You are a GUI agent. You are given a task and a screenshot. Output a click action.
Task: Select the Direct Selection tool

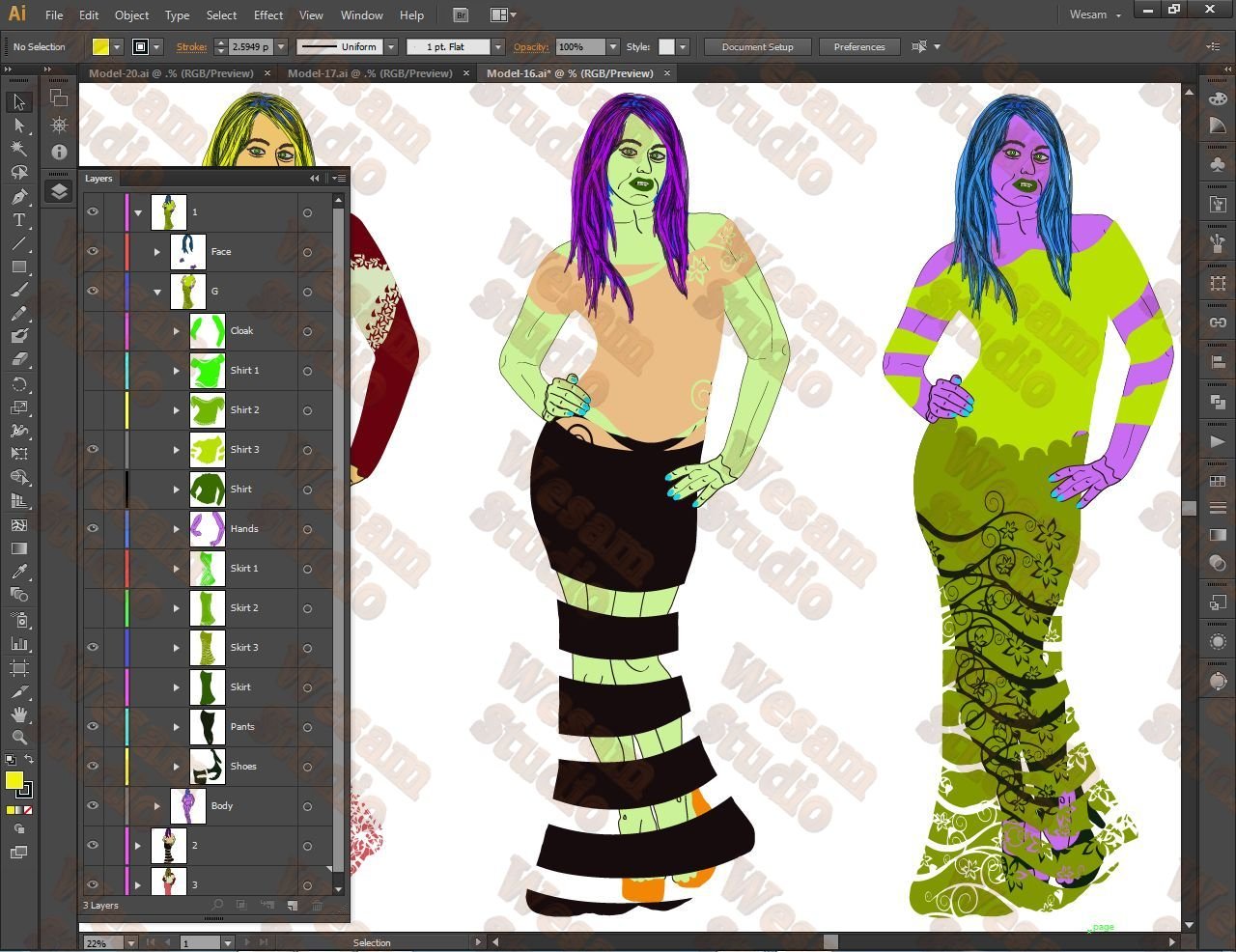click(x=19, y=126)
